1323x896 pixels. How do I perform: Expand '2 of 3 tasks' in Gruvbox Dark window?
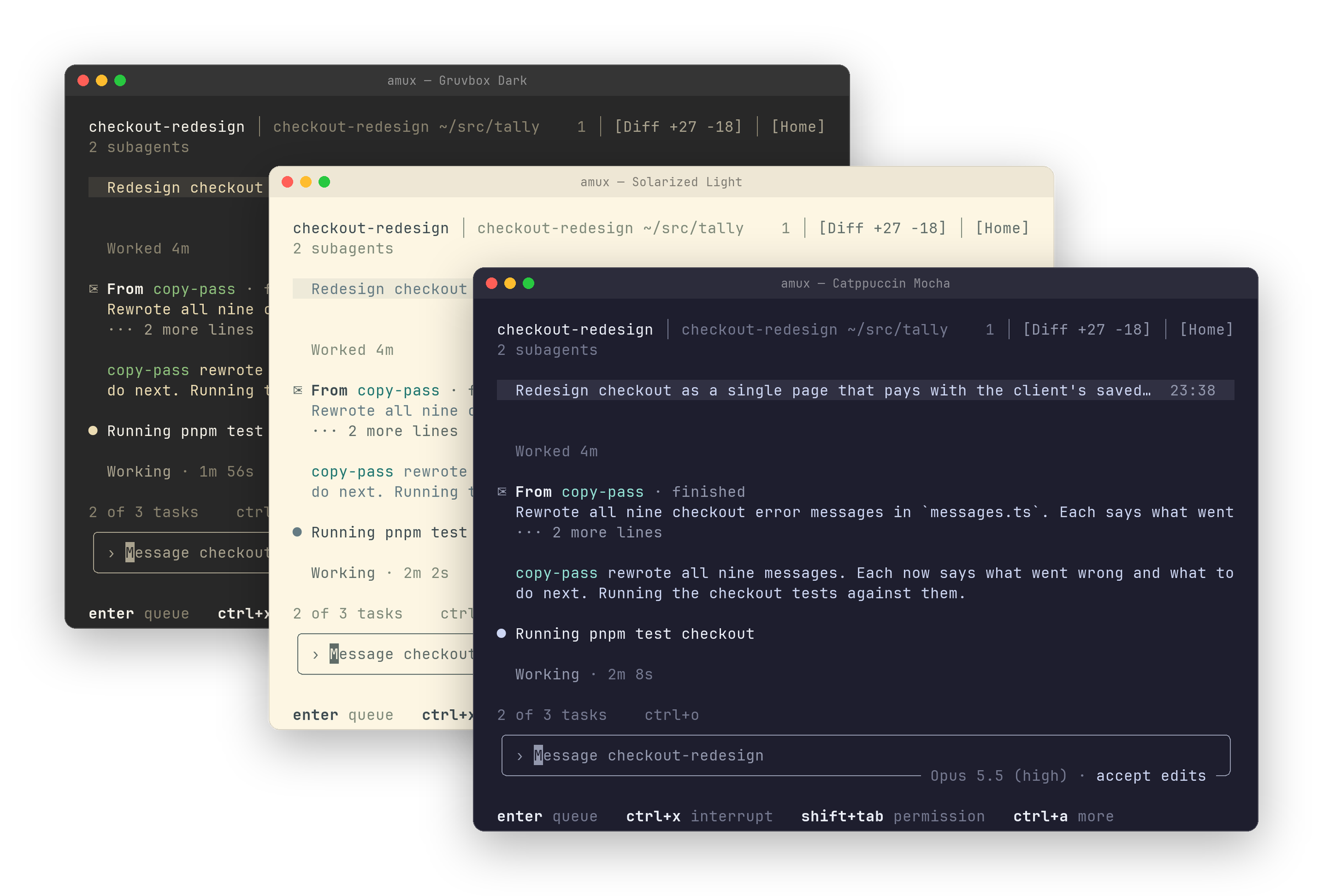tap(143, 512)
